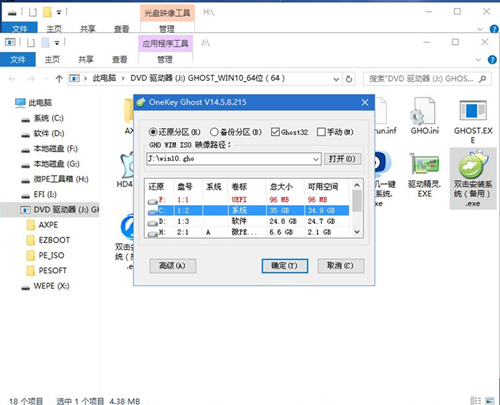Refresh the current folder
The height and width of the screenshot is (405, 500).
349,79
